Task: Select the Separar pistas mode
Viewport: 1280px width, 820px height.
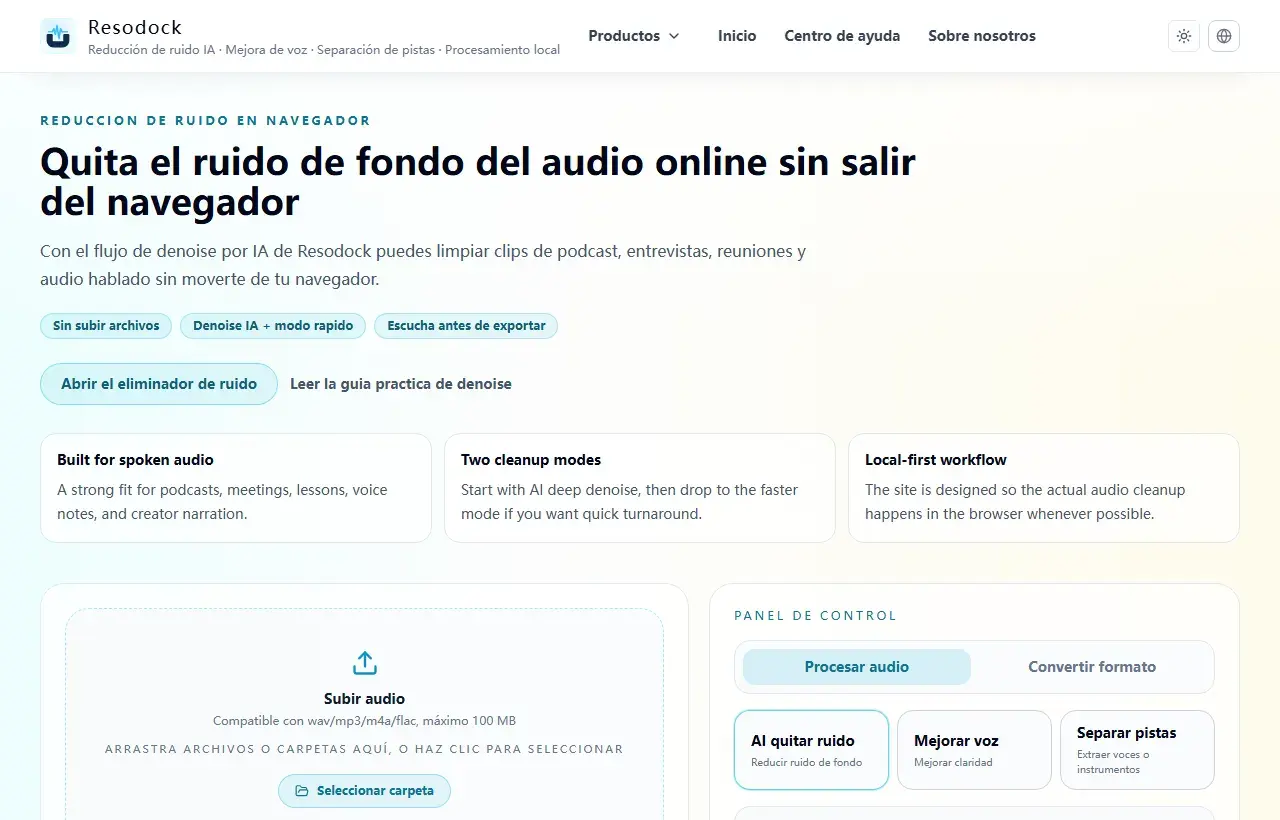Action: (1137, 750)
